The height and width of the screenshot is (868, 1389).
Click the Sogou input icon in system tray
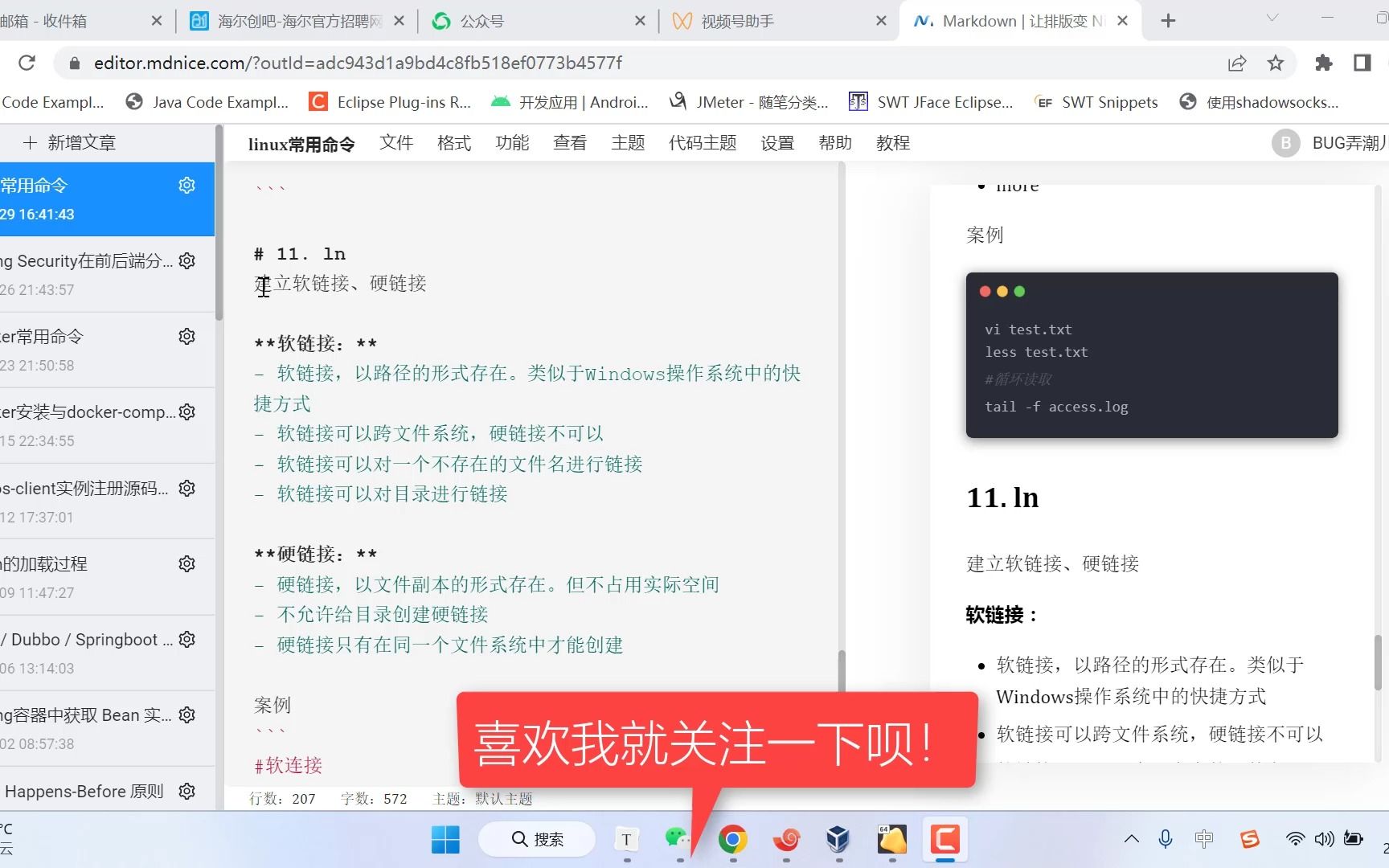(1249, 838)
